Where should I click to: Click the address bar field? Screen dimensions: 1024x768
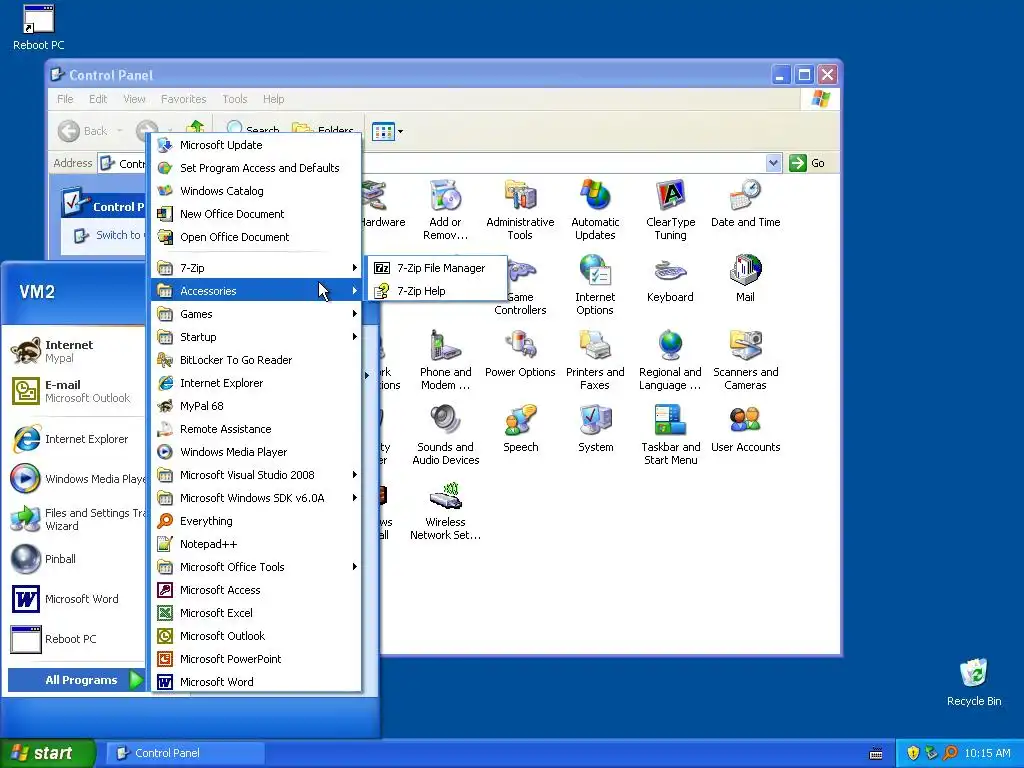click(439, 163)
